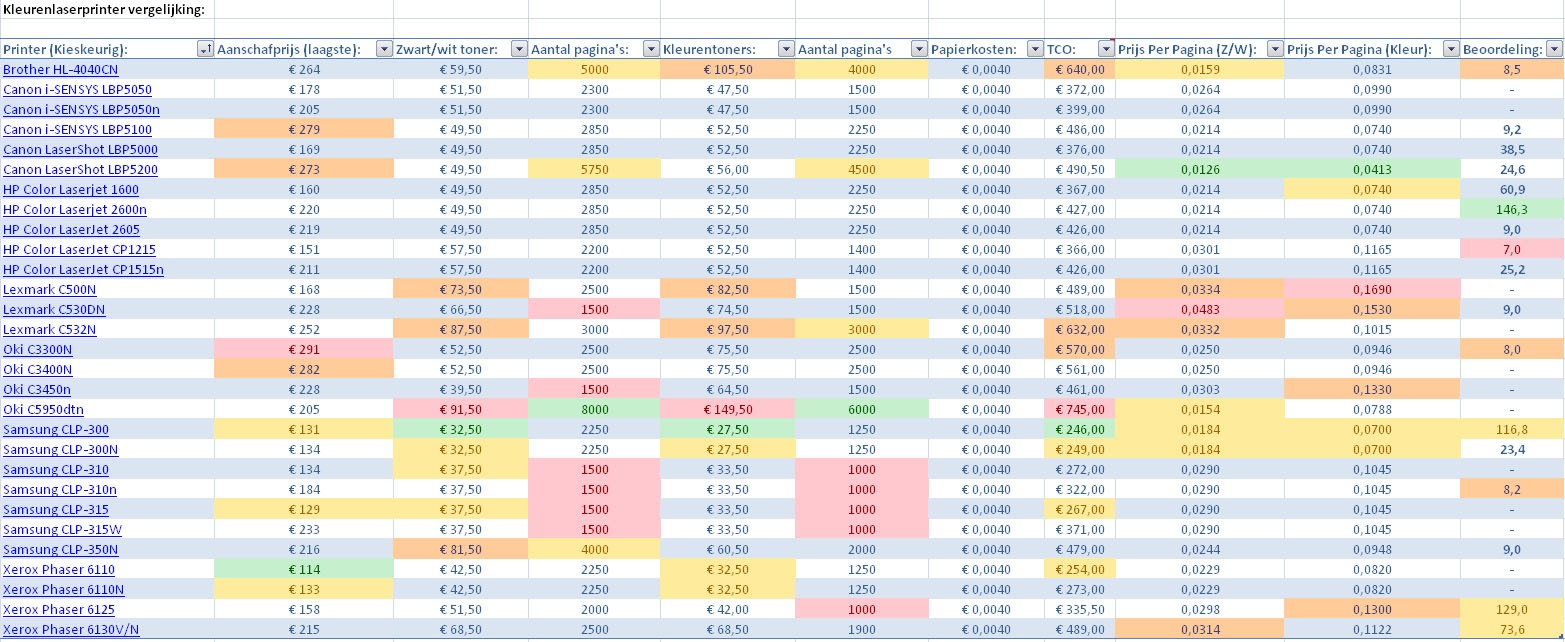Open the Samsung CLP-315W link
This screenshot has width=1565, height=642.
[63, 530]
